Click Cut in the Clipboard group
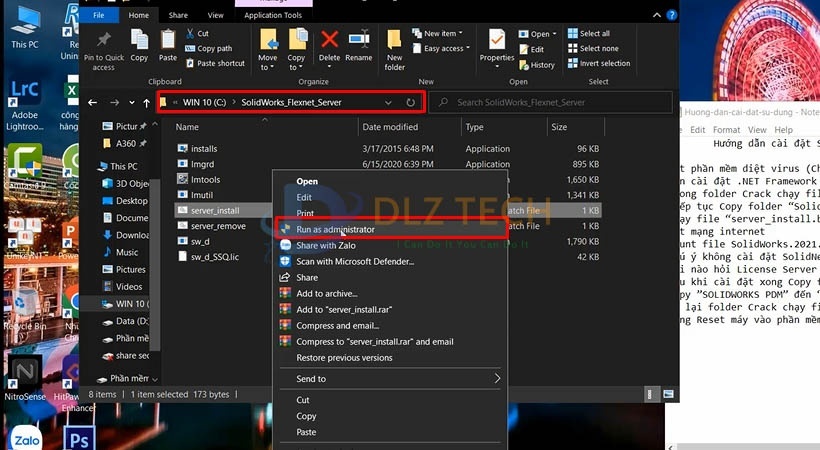This screenshot has width=820, height=450. pyautogui.click(x=197, y=33)
